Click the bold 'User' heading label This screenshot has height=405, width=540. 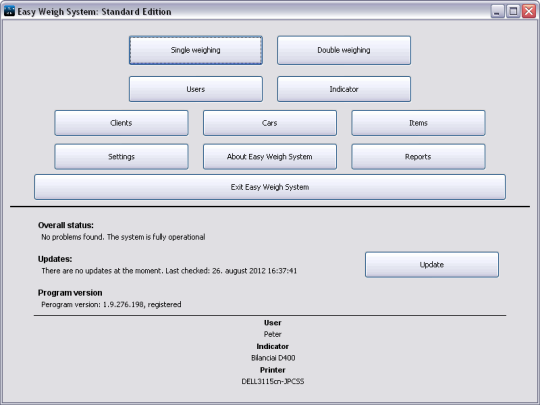click(x=272, y=323)
